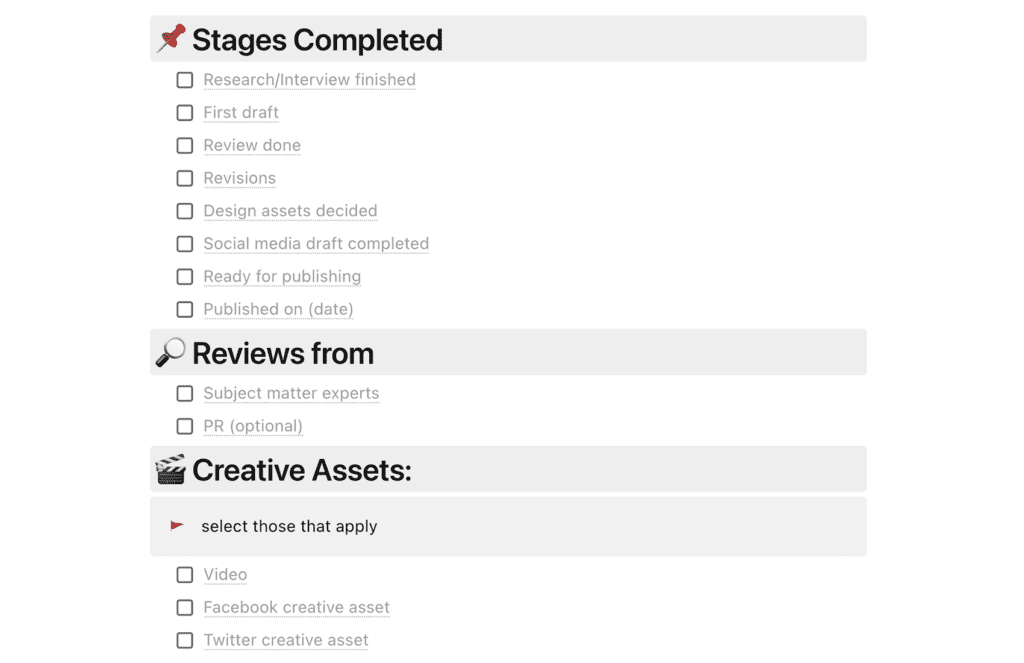The height and width of the screenshot is (663, 1024).
Task: Check the Subject matter experts checkbox
Action: [184, 393]
